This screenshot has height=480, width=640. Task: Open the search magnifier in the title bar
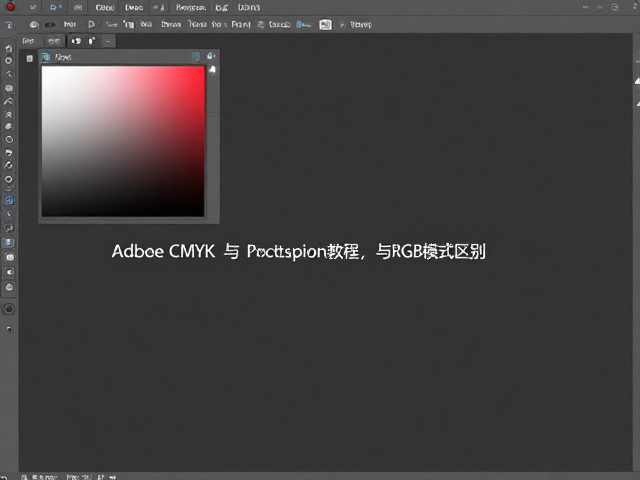(615, 7)
